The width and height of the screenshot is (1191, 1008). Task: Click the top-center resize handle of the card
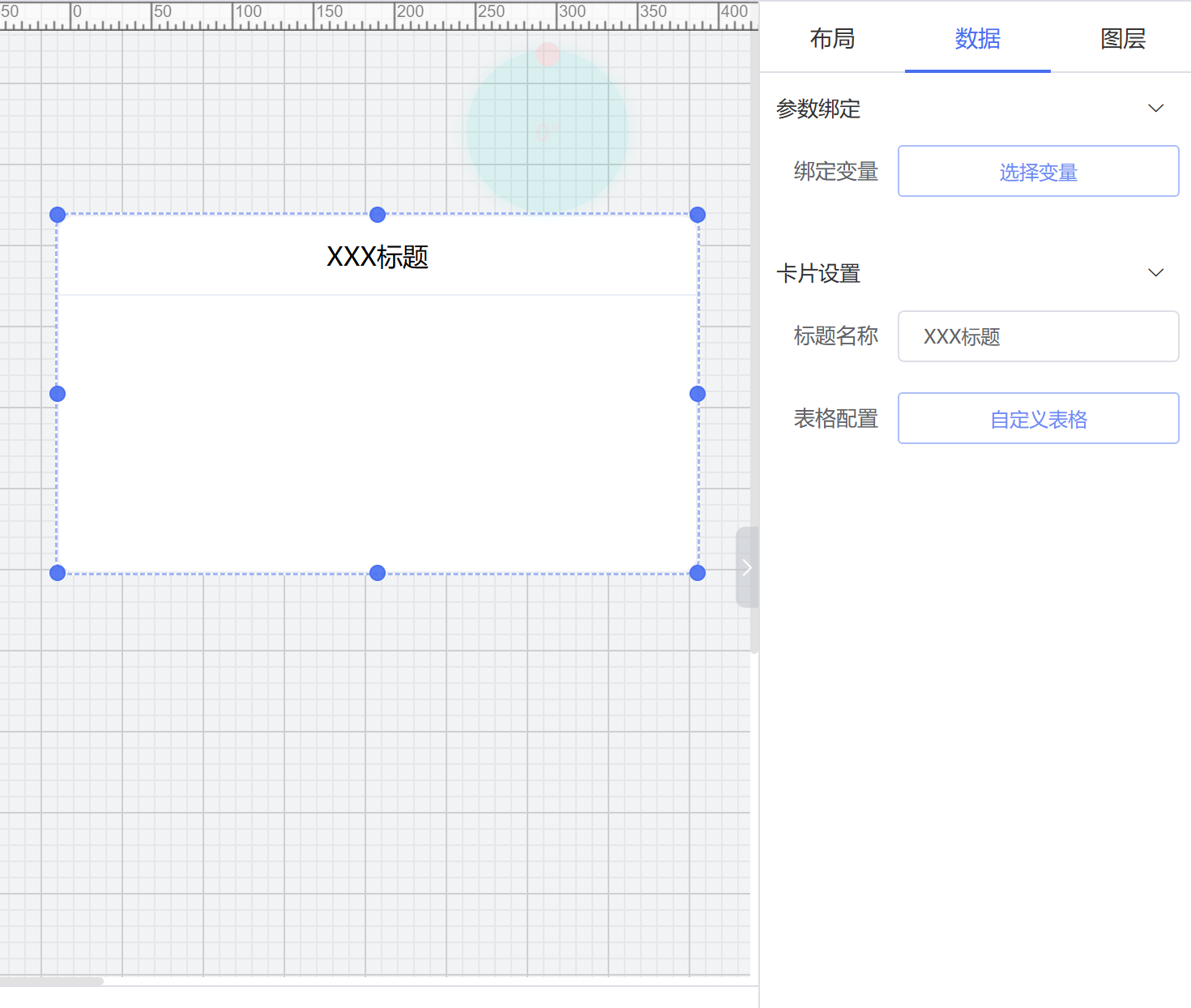tap(378, 215)
